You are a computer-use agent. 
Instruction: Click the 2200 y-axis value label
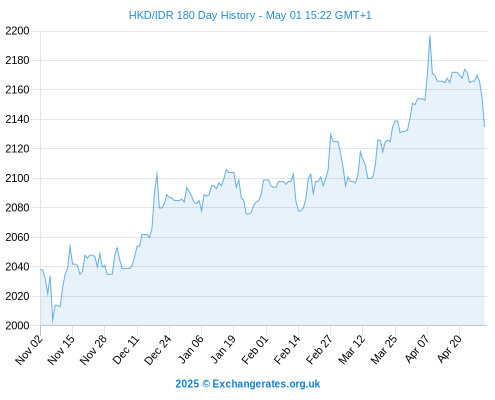[x=17, y=31]
